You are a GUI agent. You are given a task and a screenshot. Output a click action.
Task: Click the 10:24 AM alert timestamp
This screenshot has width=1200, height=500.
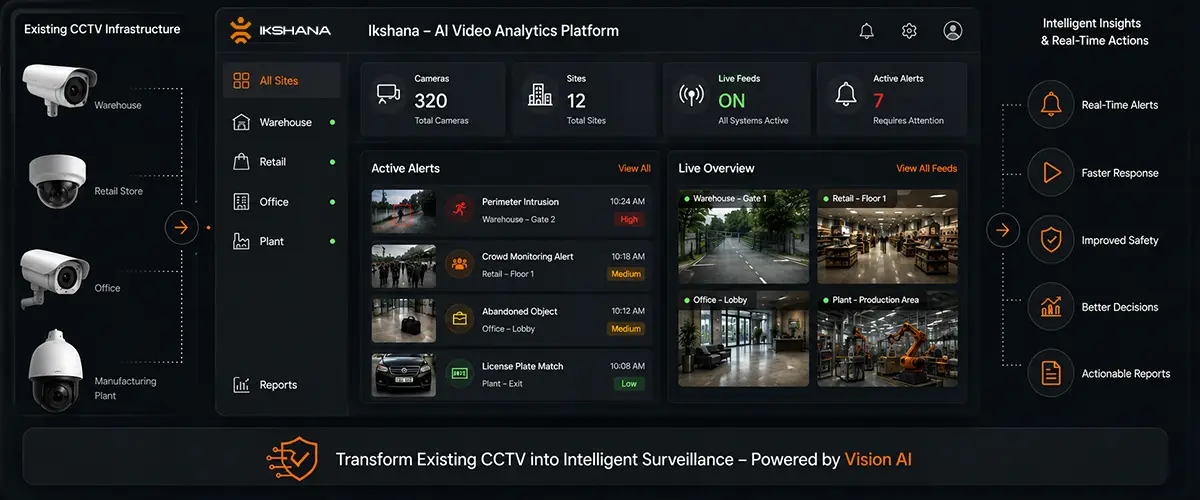[628, 202]
